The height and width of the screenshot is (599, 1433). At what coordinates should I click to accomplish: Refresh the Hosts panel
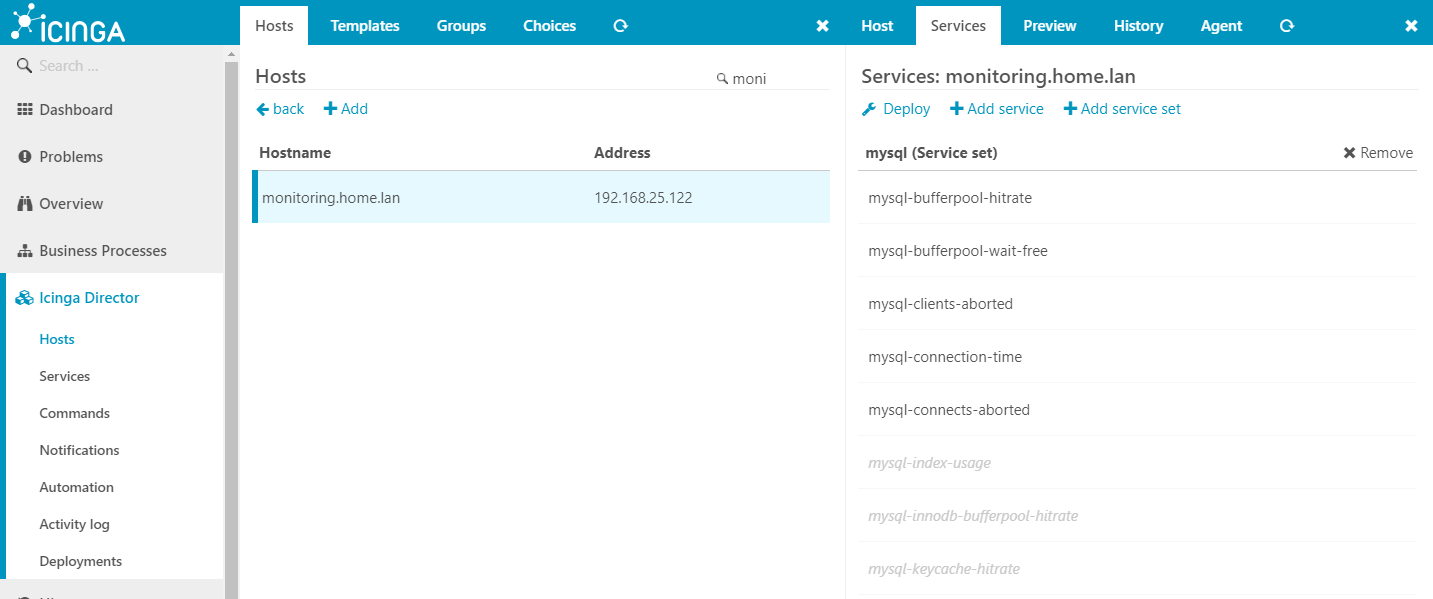click(620, 25)
